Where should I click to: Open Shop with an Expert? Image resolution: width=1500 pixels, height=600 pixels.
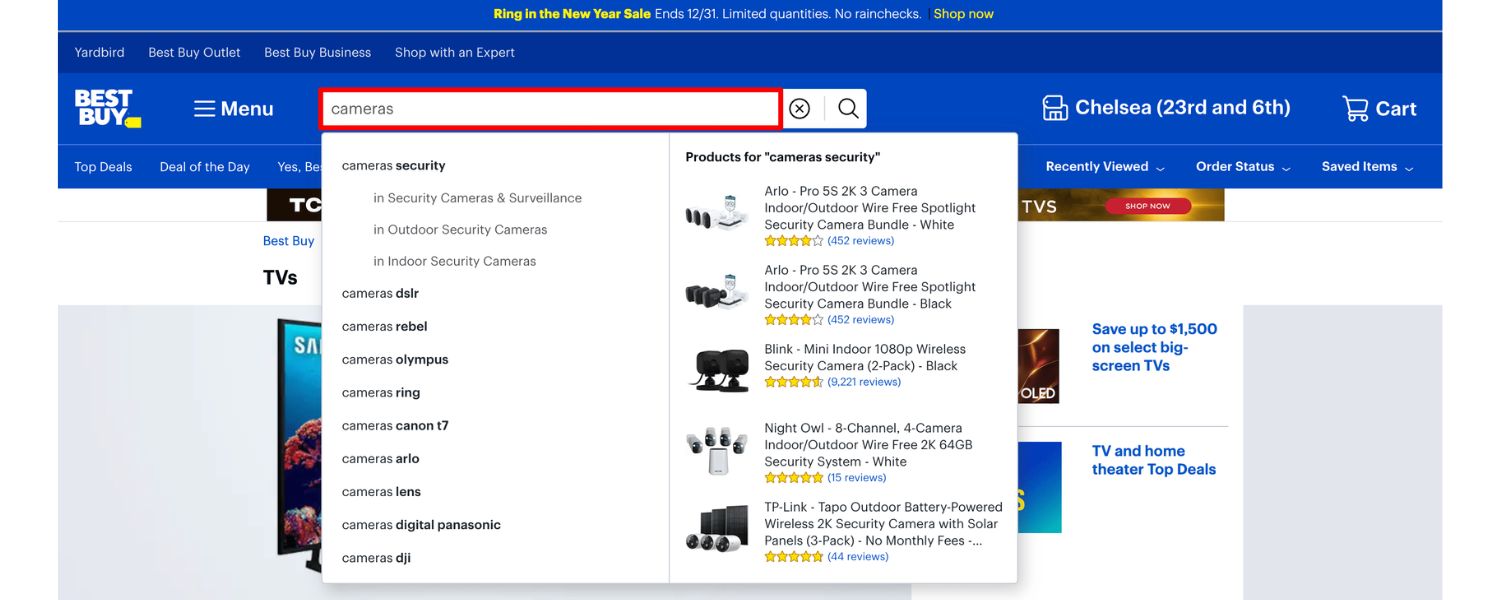pos(454,52)
